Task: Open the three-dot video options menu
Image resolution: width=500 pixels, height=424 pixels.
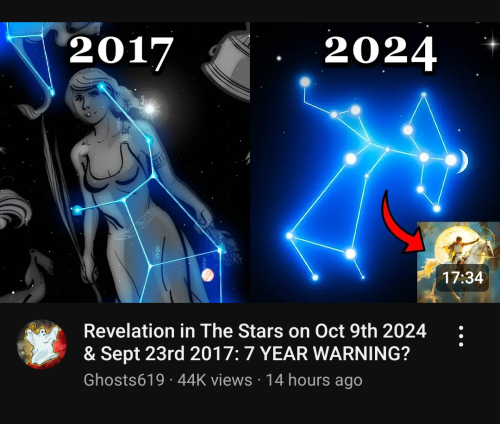Action: (x=461, y=336)
